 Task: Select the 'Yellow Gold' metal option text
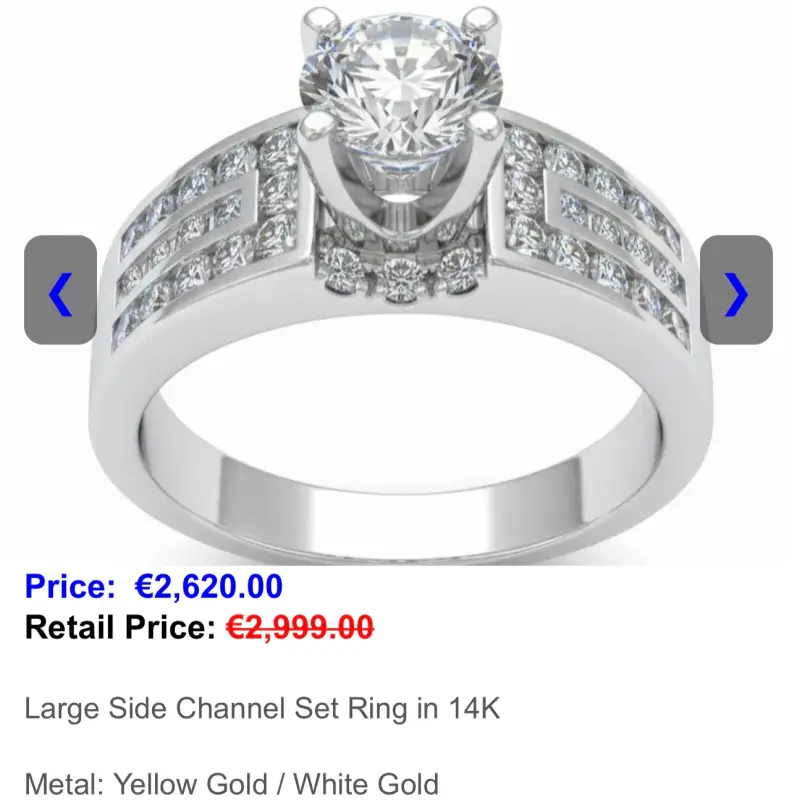coord(190,785)
